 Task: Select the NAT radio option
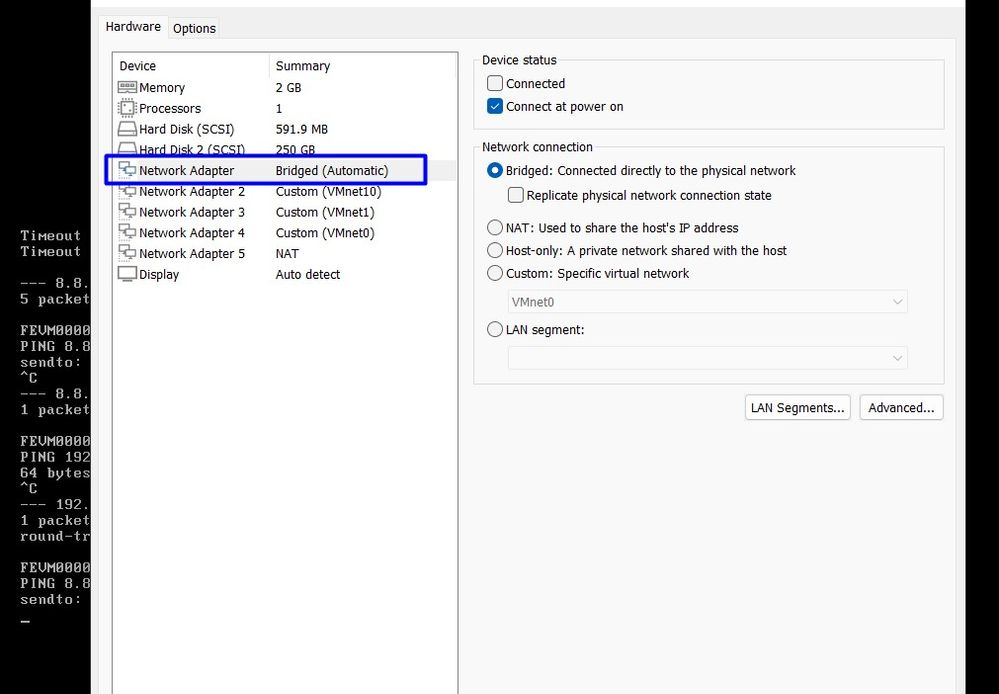point(495,228)
